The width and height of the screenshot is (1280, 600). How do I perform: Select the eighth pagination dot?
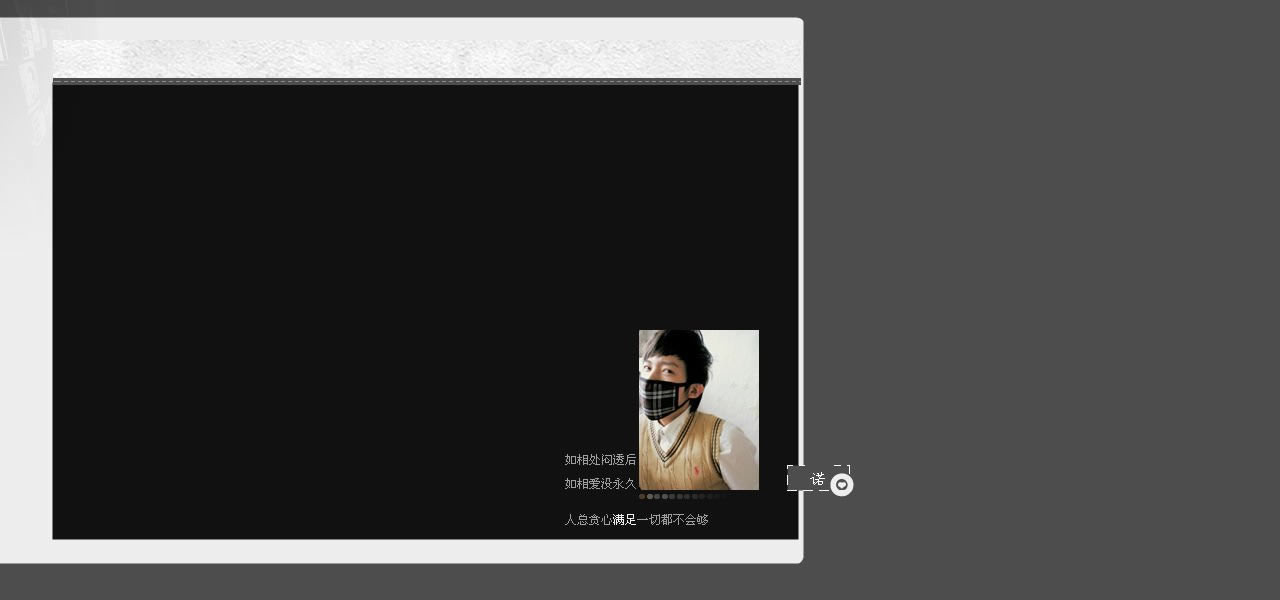tap(692, 495)
